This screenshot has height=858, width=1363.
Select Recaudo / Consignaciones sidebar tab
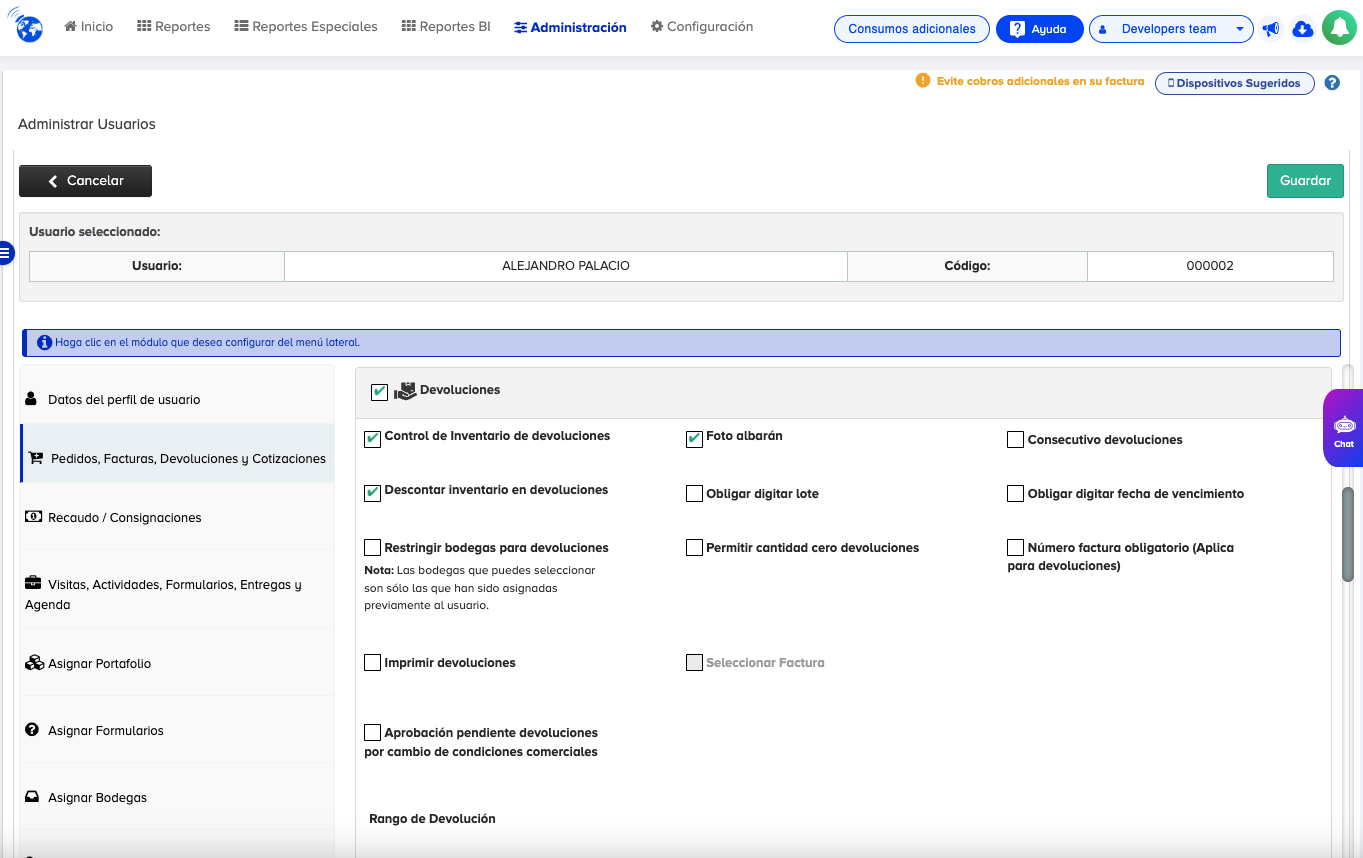(125, 517)
